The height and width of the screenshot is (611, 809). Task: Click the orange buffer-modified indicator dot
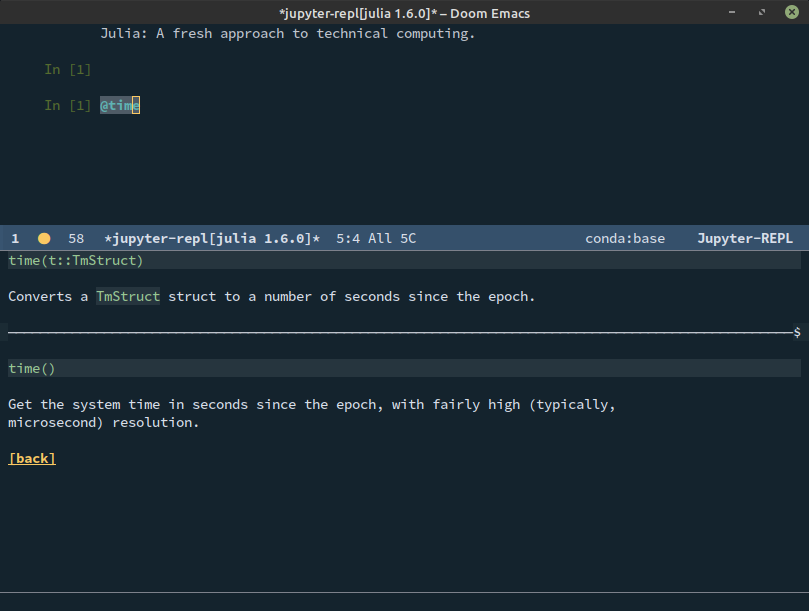click(x=44, y=238)
